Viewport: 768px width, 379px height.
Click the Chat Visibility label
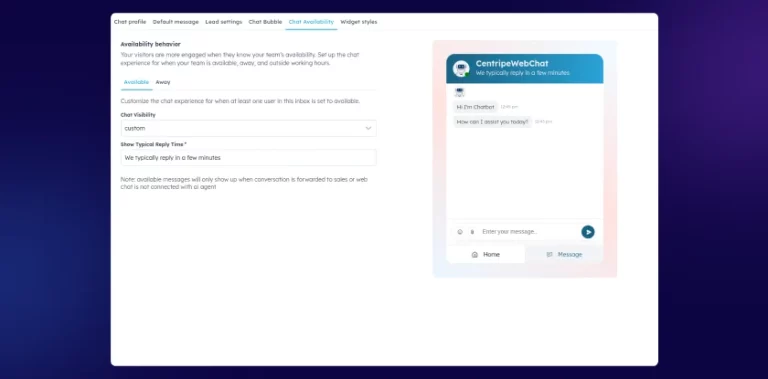(x=138, y=115)
